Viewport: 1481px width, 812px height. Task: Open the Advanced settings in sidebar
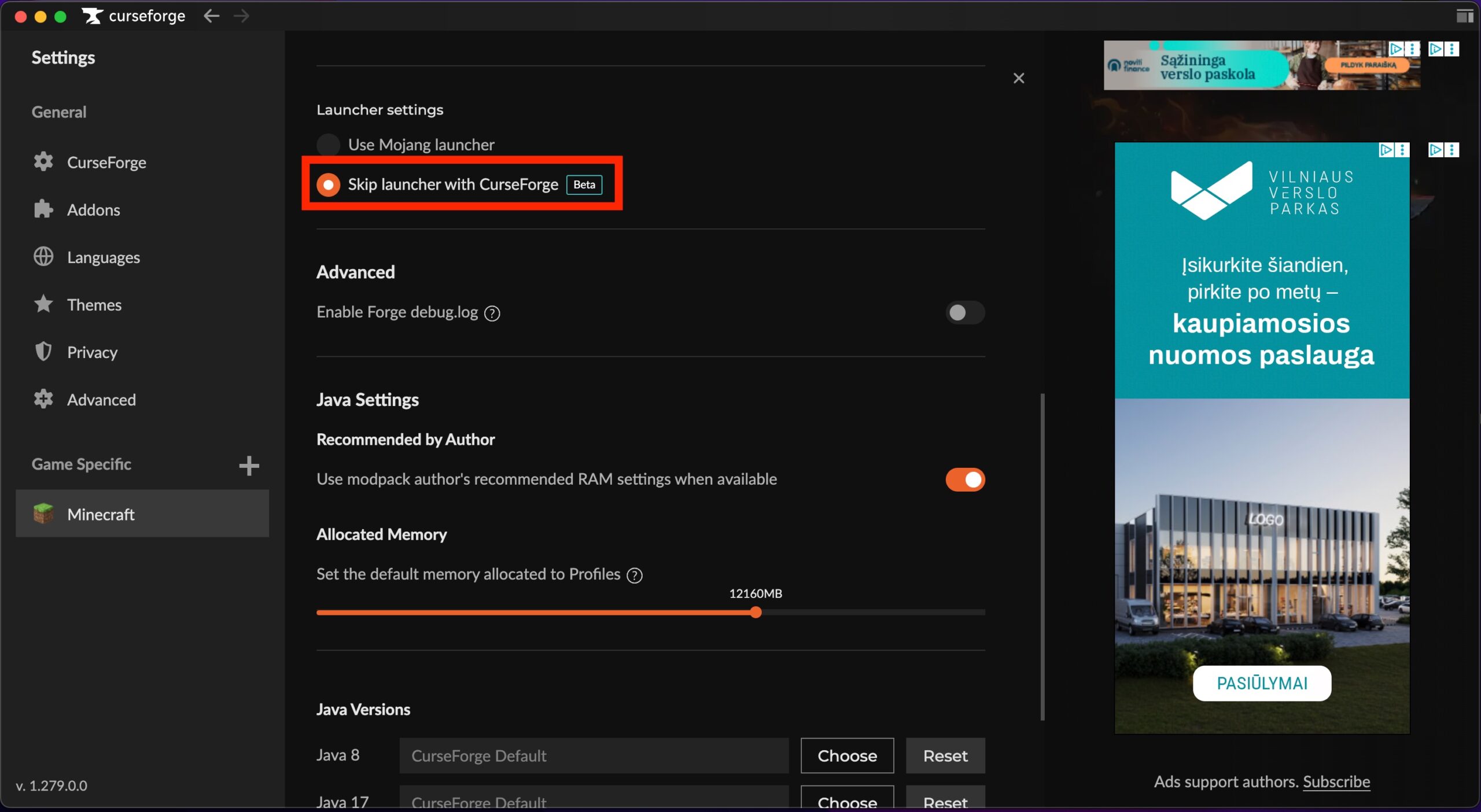142,400
